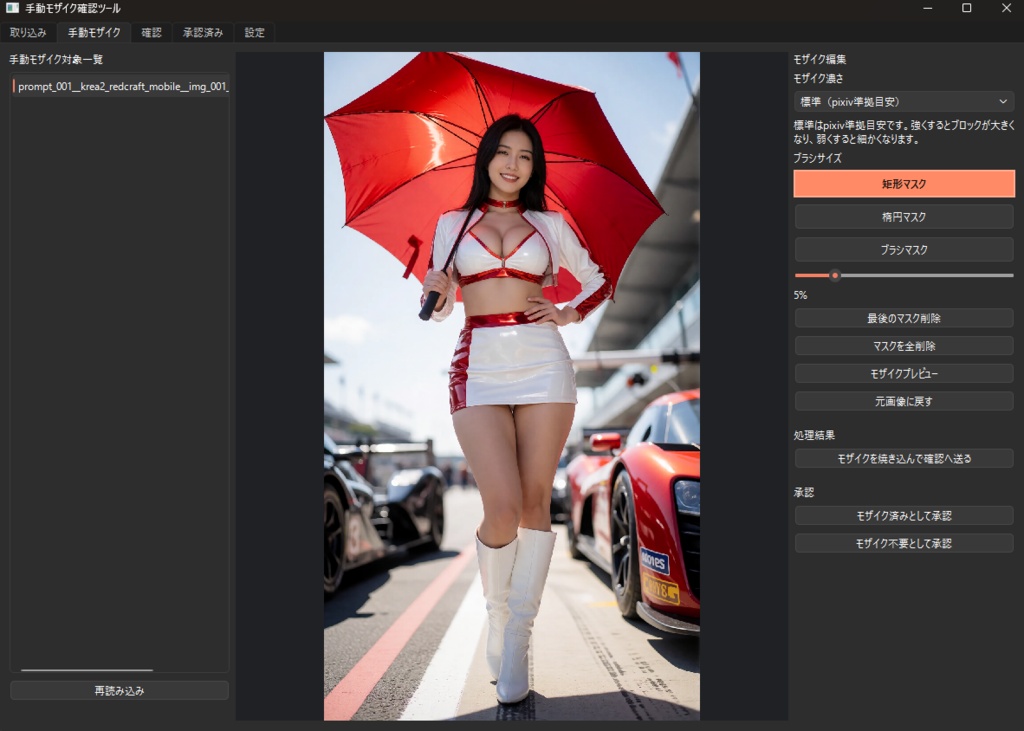Image resolution: width=1024 pixels, height=731 pixels.
Task: Switch to the 取り込み tab
Action: 28,33
